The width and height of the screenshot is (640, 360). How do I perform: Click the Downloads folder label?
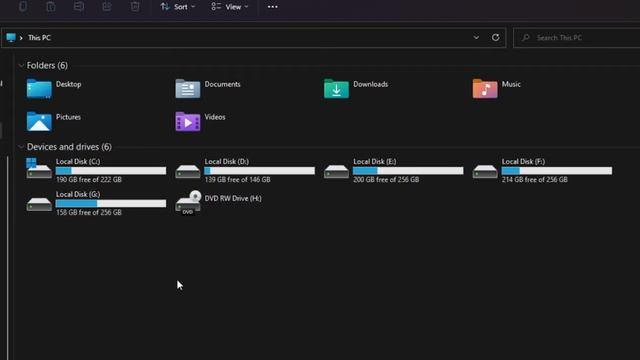(371, 84)
